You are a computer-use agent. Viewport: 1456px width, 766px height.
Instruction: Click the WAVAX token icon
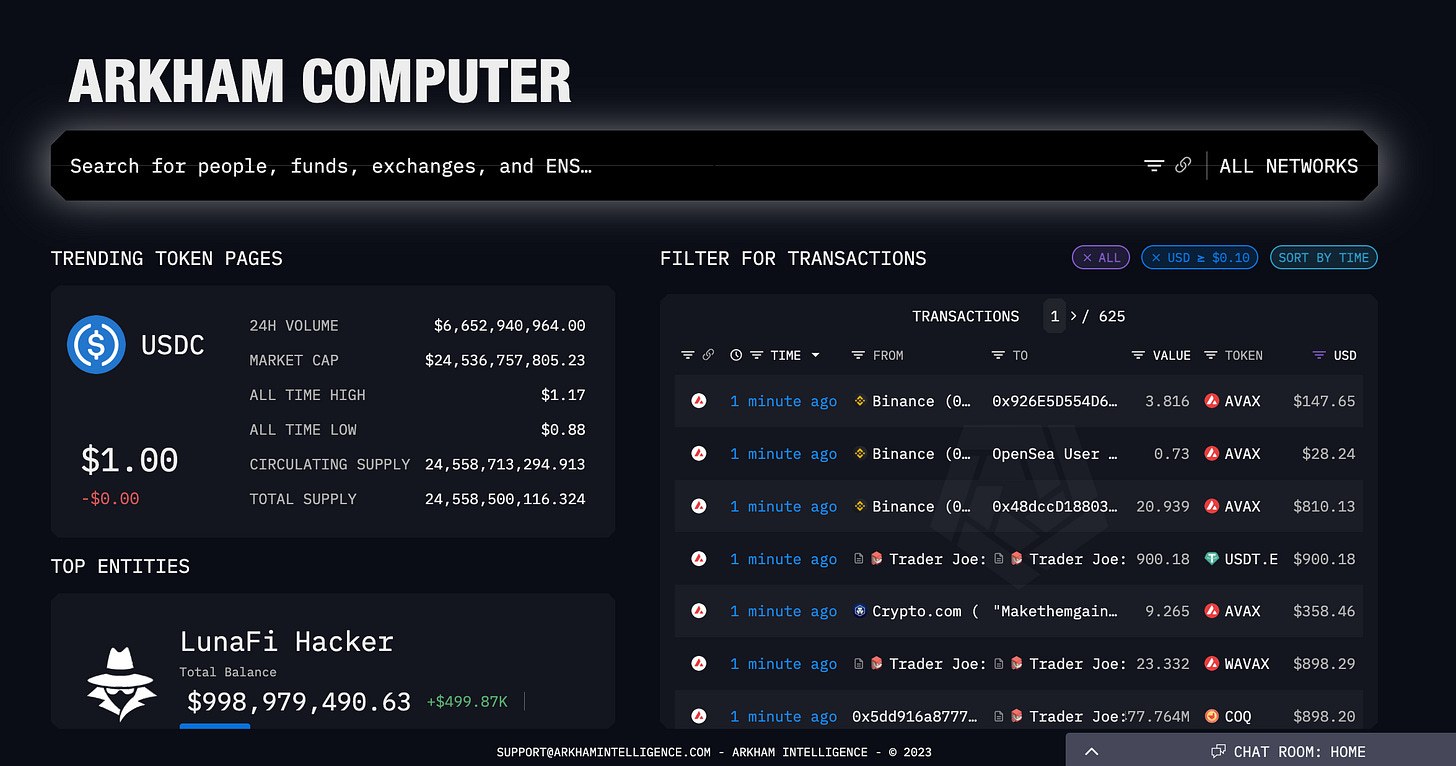point(1212,663)
